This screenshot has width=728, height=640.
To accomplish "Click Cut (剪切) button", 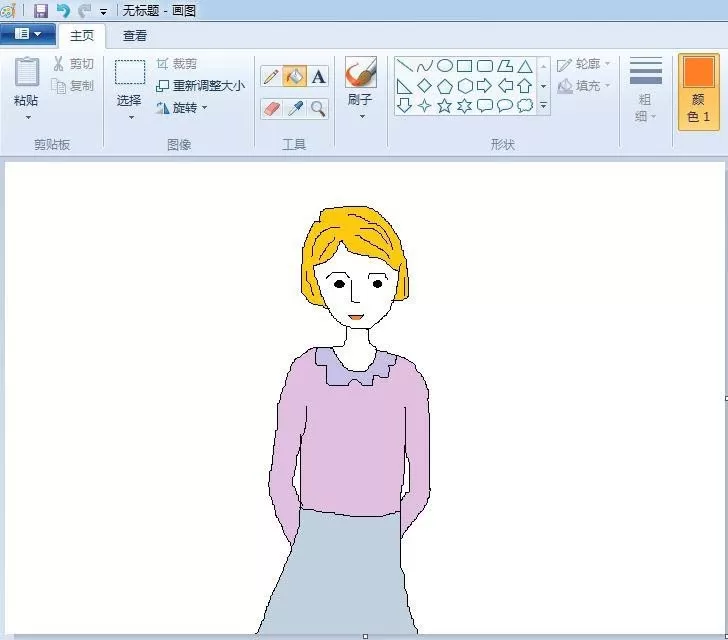I will click(74, 64).
